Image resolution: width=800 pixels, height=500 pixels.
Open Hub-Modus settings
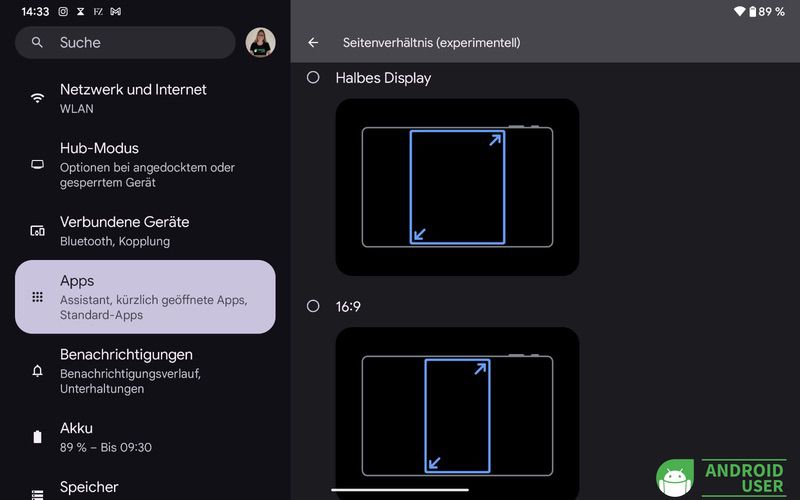pyautogui.click(x=145, y=164)
